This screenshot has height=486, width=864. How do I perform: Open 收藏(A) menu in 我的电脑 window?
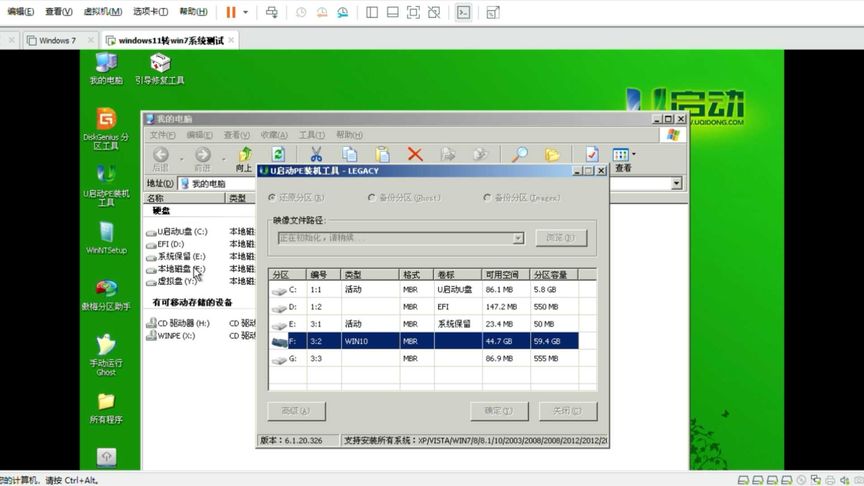click(x=274, y=135)
